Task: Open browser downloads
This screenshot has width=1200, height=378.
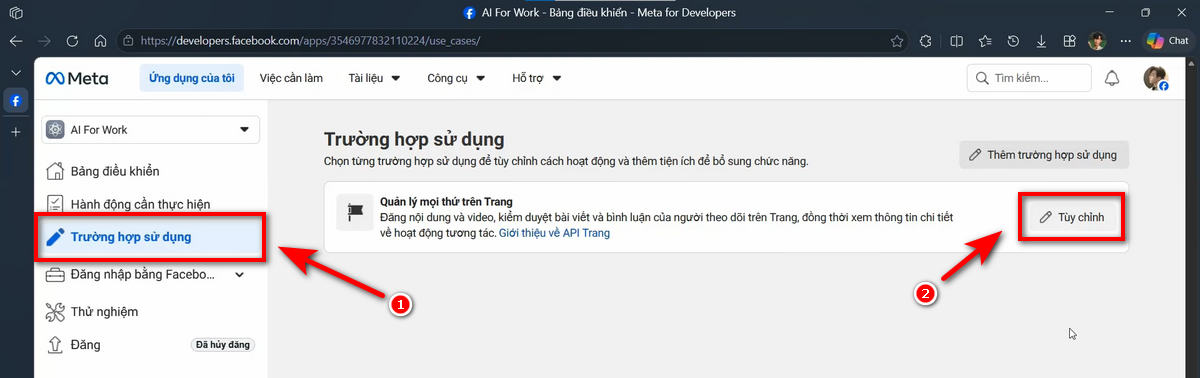Action: pyautogui.click(x=1042, y=41)
